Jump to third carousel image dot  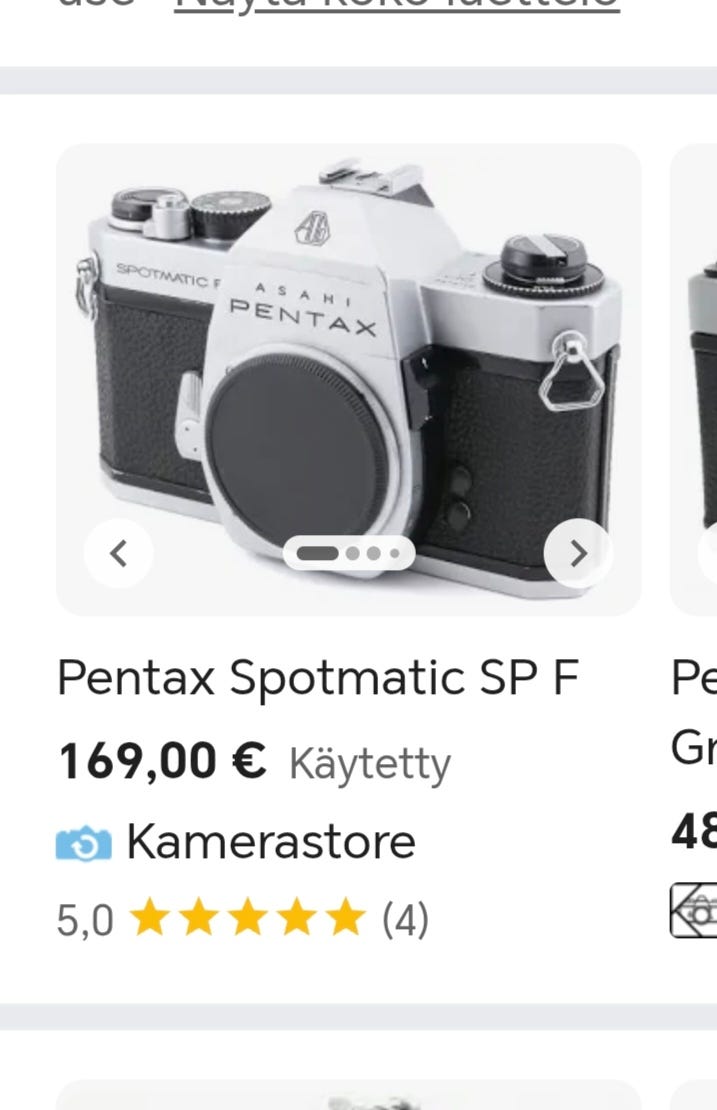pyautogui.click(x=374, y=553)
